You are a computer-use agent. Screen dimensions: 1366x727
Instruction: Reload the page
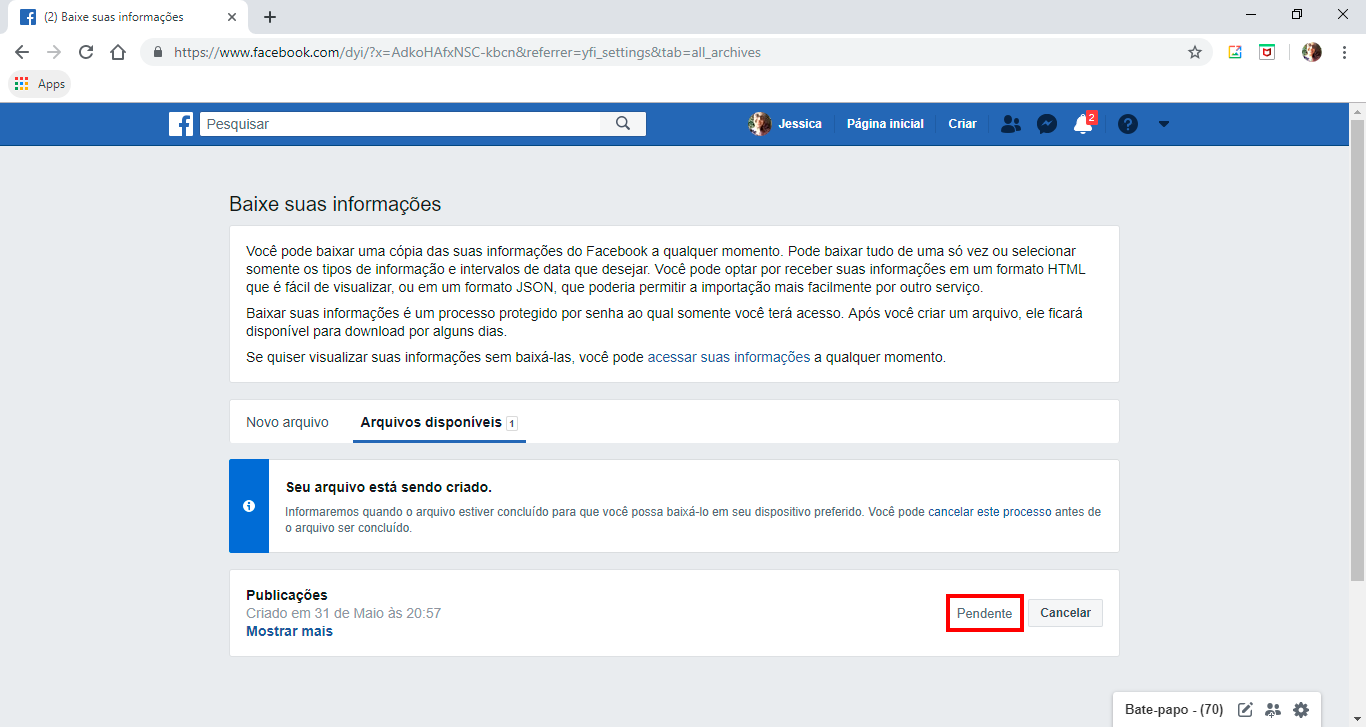point(86,52)
